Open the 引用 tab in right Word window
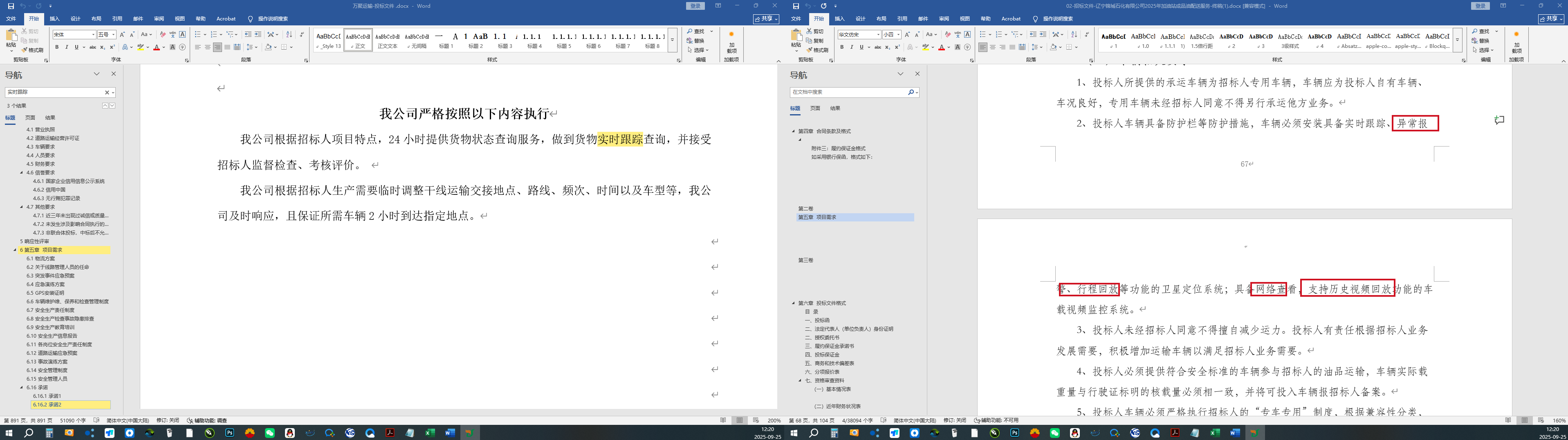This screenshot has height=440, width=1568. click(x=902, y=19)
